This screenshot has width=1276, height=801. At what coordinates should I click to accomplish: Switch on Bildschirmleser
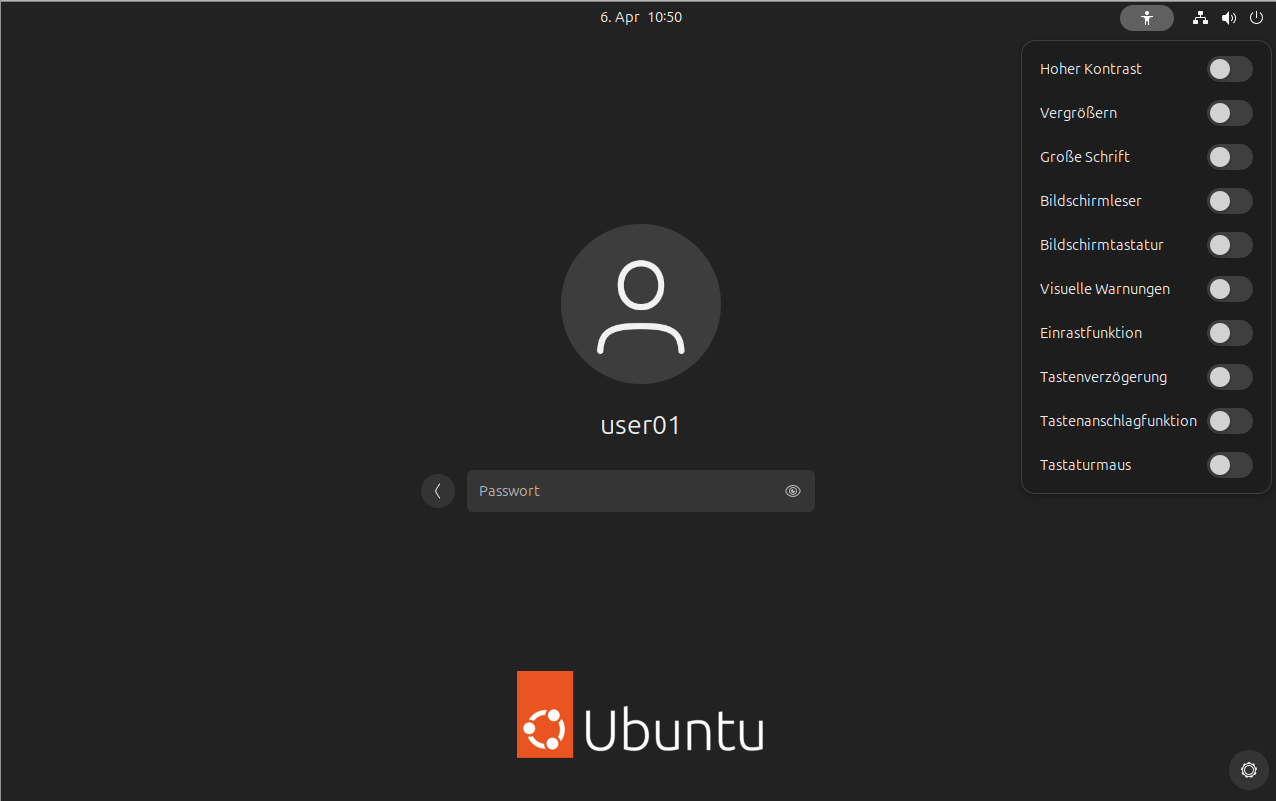point(1229,201)
